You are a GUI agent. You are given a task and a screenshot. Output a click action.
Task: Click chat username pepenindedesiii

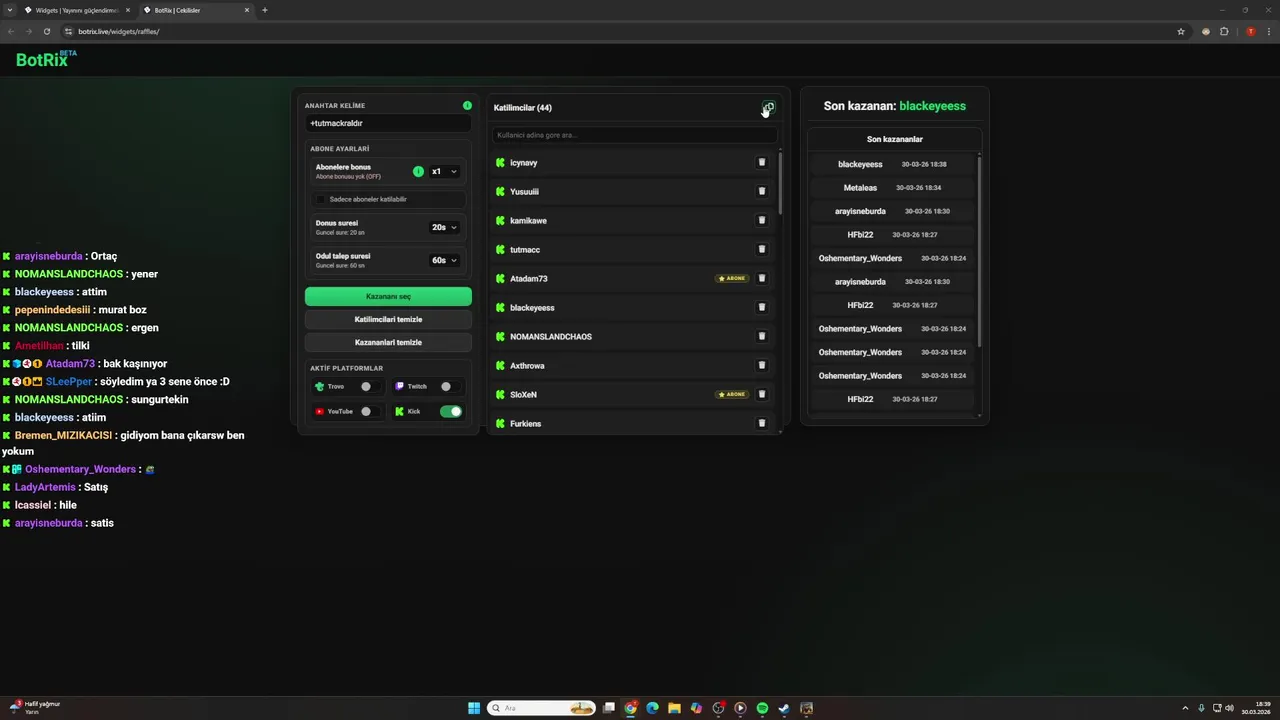(x=52, y=310)
